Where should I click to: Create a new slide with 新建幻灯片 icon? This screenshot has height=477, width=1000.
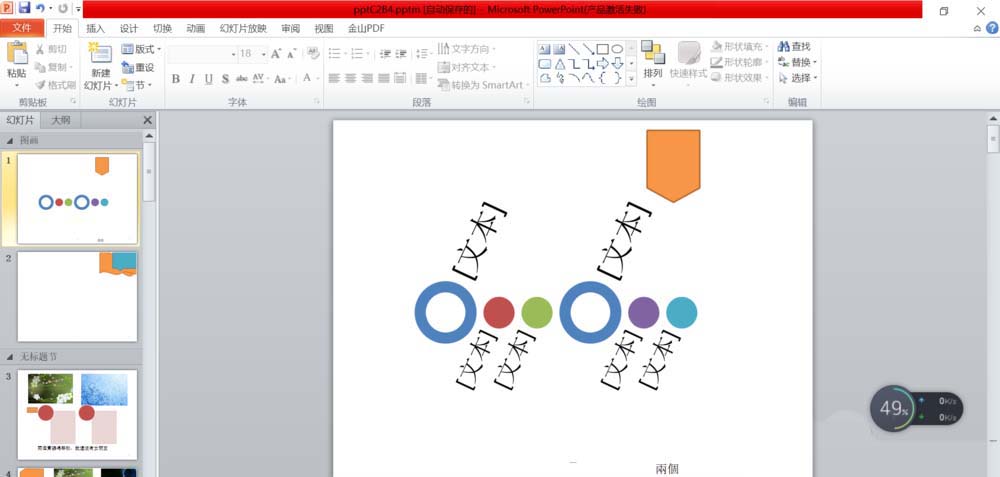pos(101,54)
